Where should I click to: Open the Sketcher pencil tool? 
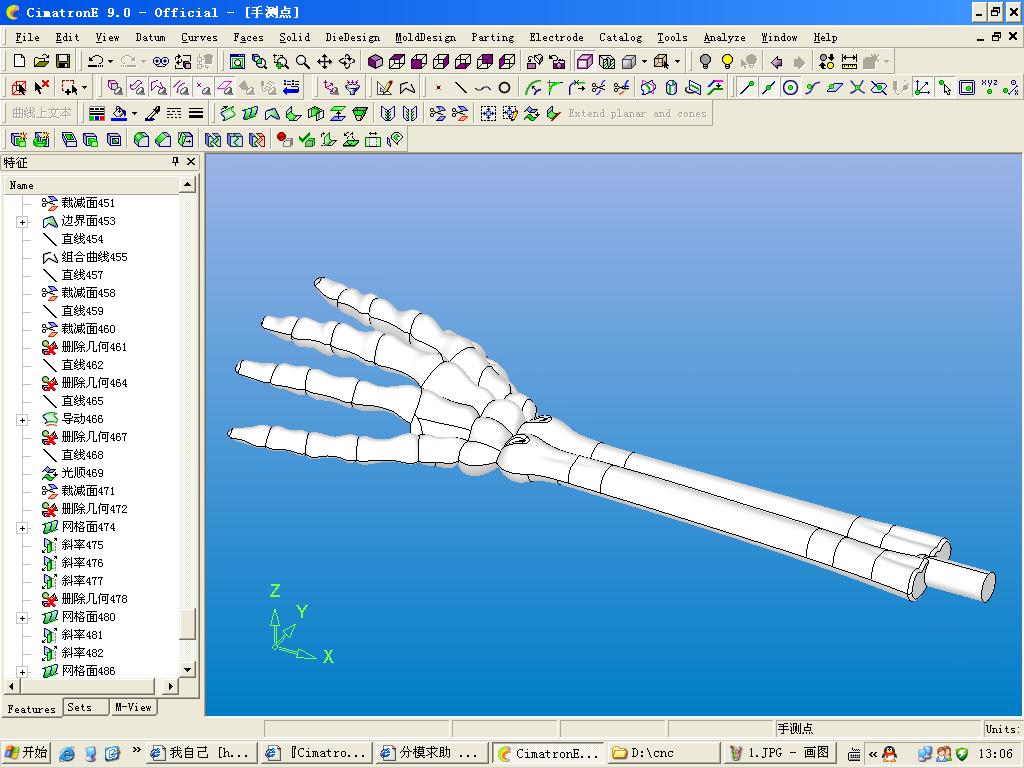(x=385, y=88)
